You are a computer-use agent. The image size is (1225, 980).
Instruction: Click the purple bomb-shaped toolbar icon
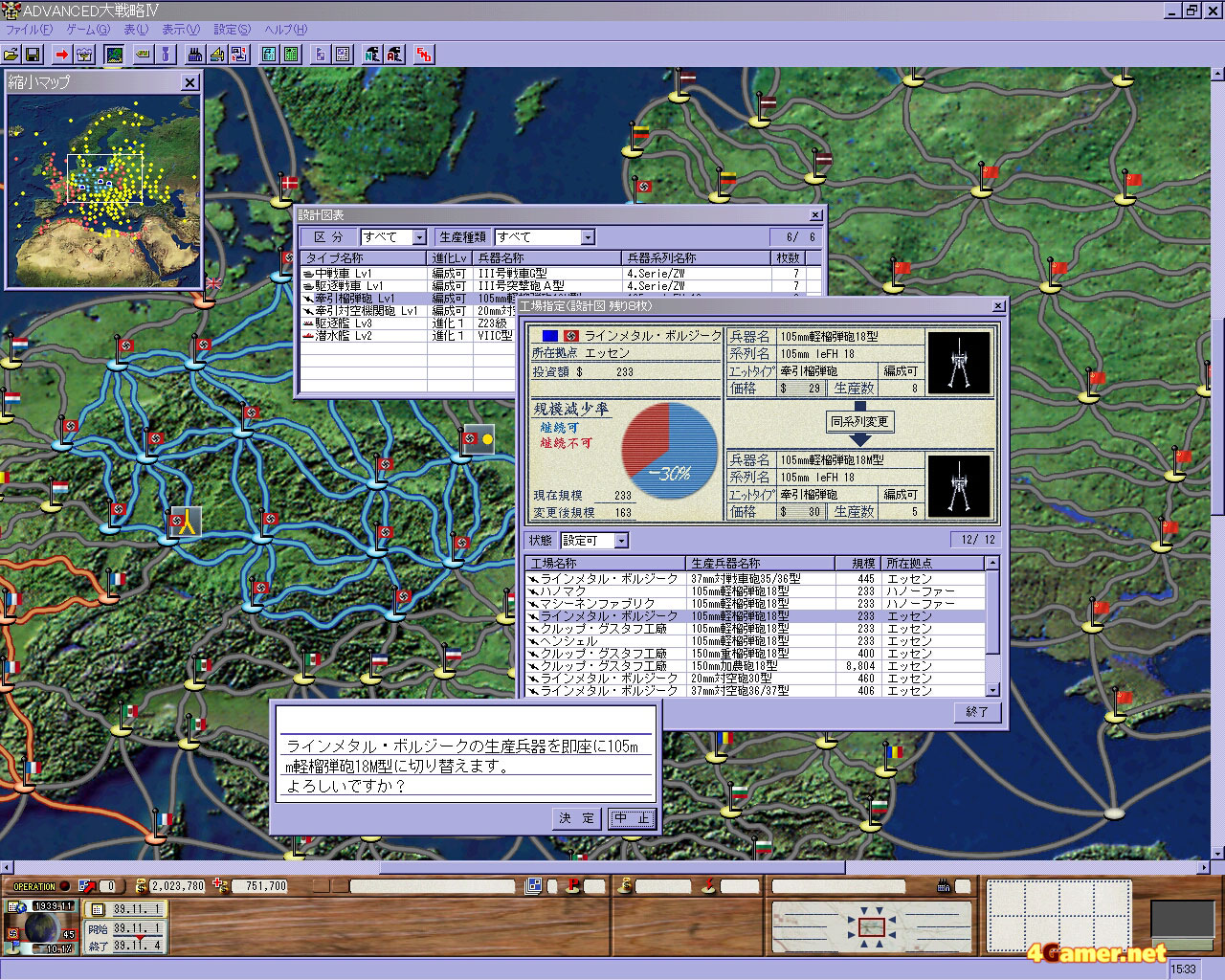pos(165,54)
